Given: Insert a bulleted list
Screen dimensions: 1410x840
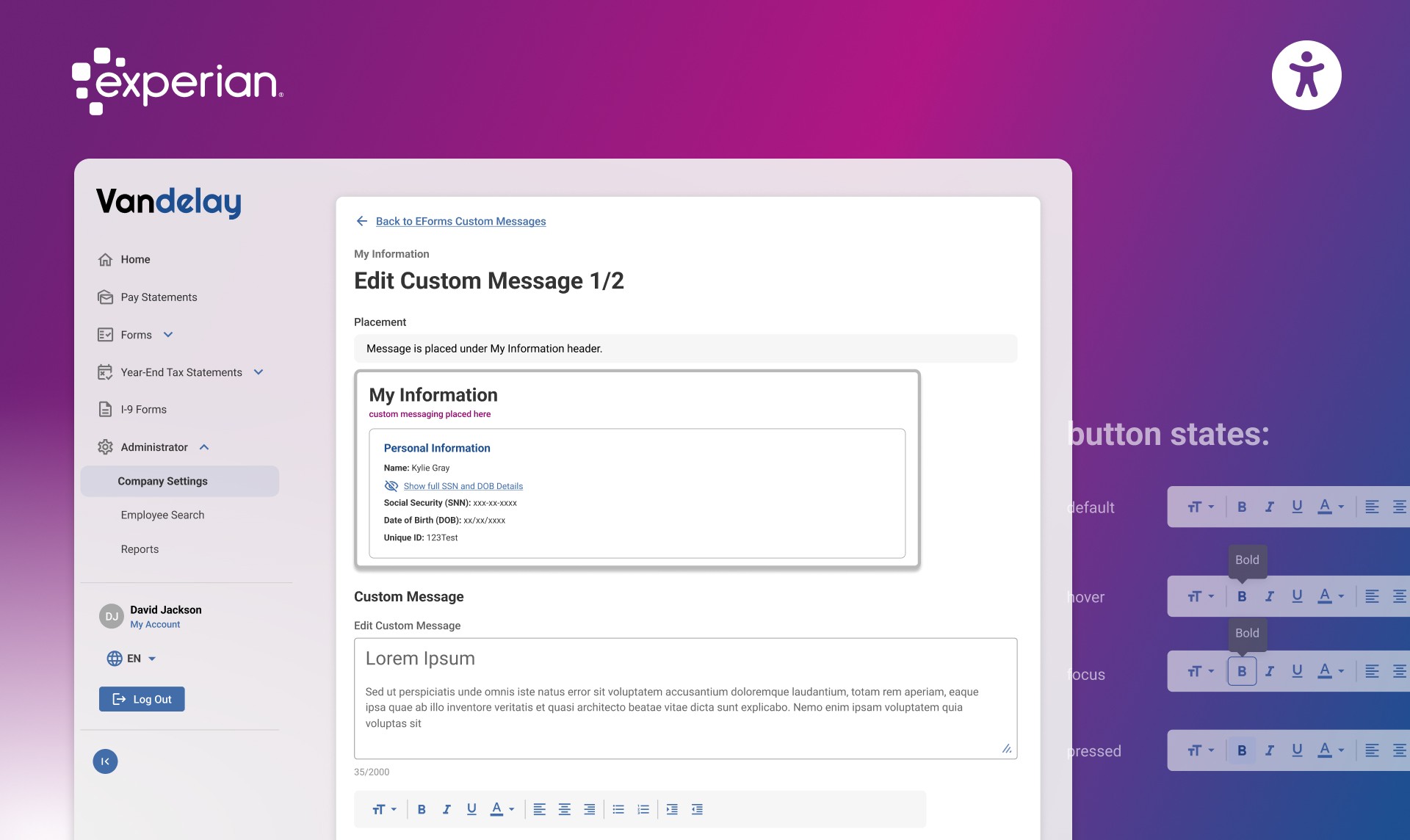Looking at the screenshot, I should click(618, 809).
